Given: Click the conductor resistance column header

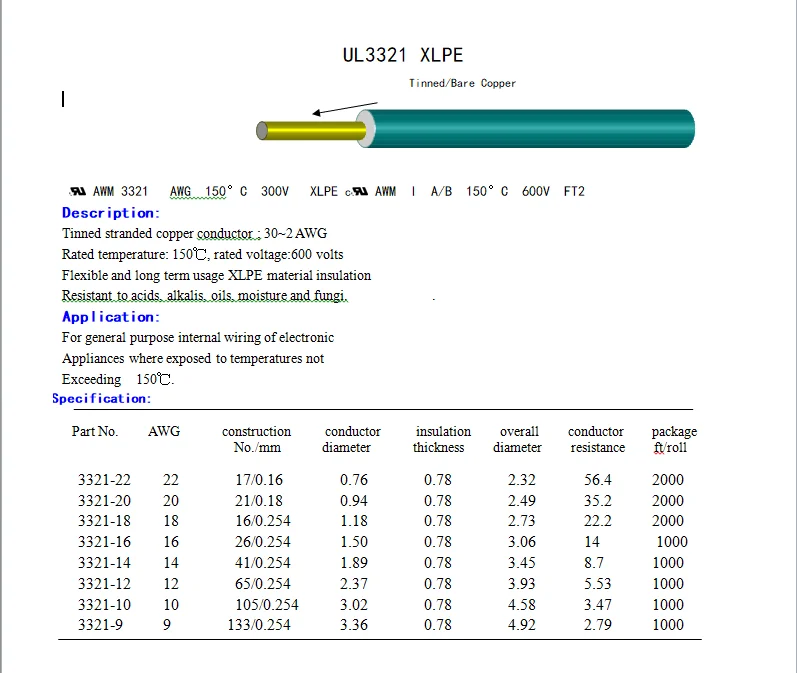Looking at the screenshot, I should (x=597, y=439).
